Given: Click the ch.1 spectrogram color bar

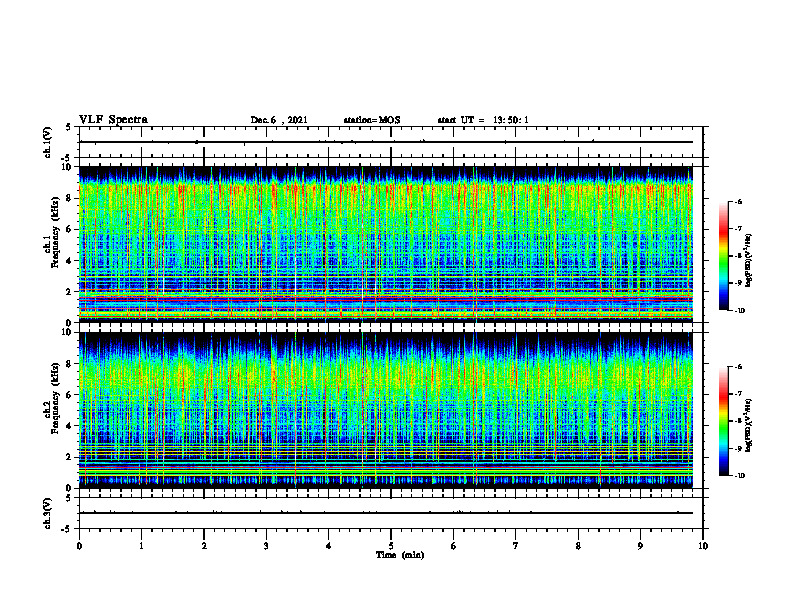Looking at the screenshot, I should 723,256.
